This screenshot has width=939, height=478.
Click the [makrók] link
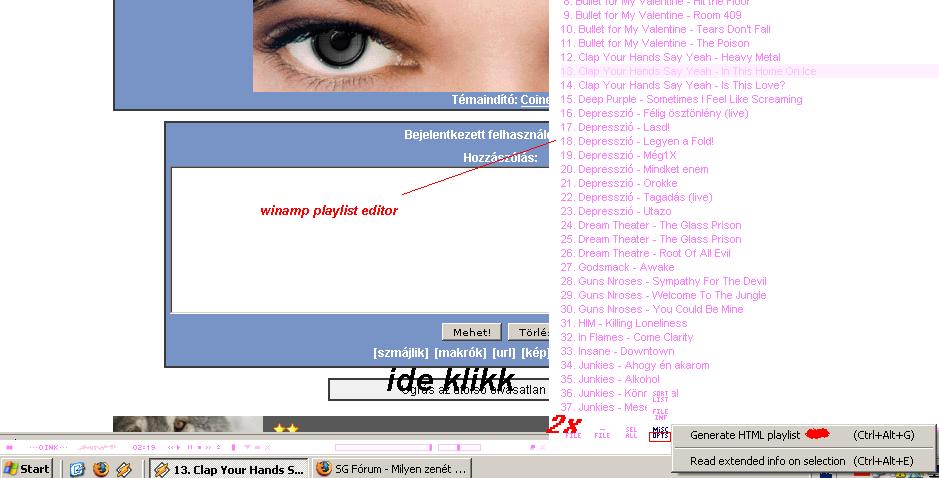460,353
